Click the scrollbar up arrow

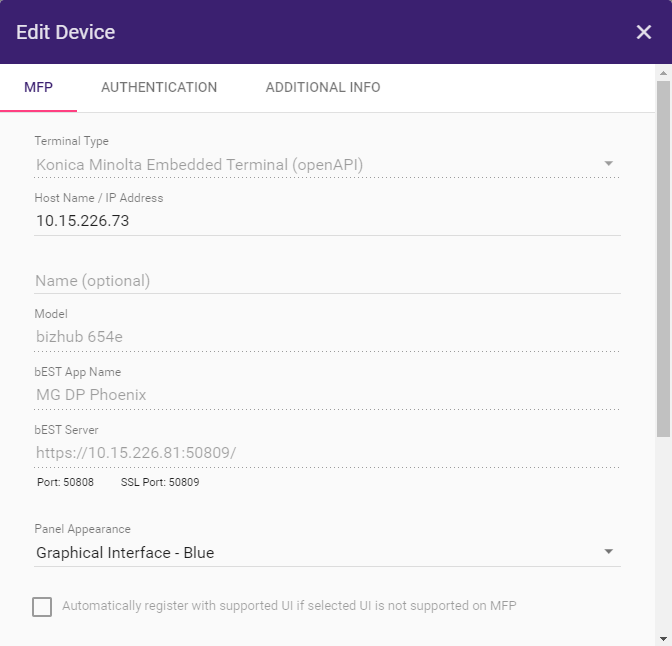[x=663, y=73]
